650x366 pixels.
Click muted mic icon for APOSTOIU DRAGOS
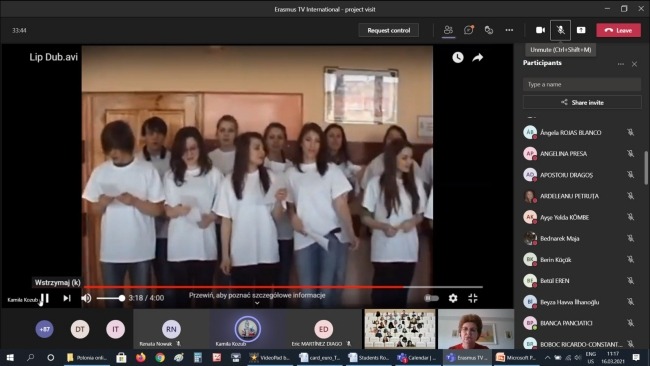coord(630,175)
